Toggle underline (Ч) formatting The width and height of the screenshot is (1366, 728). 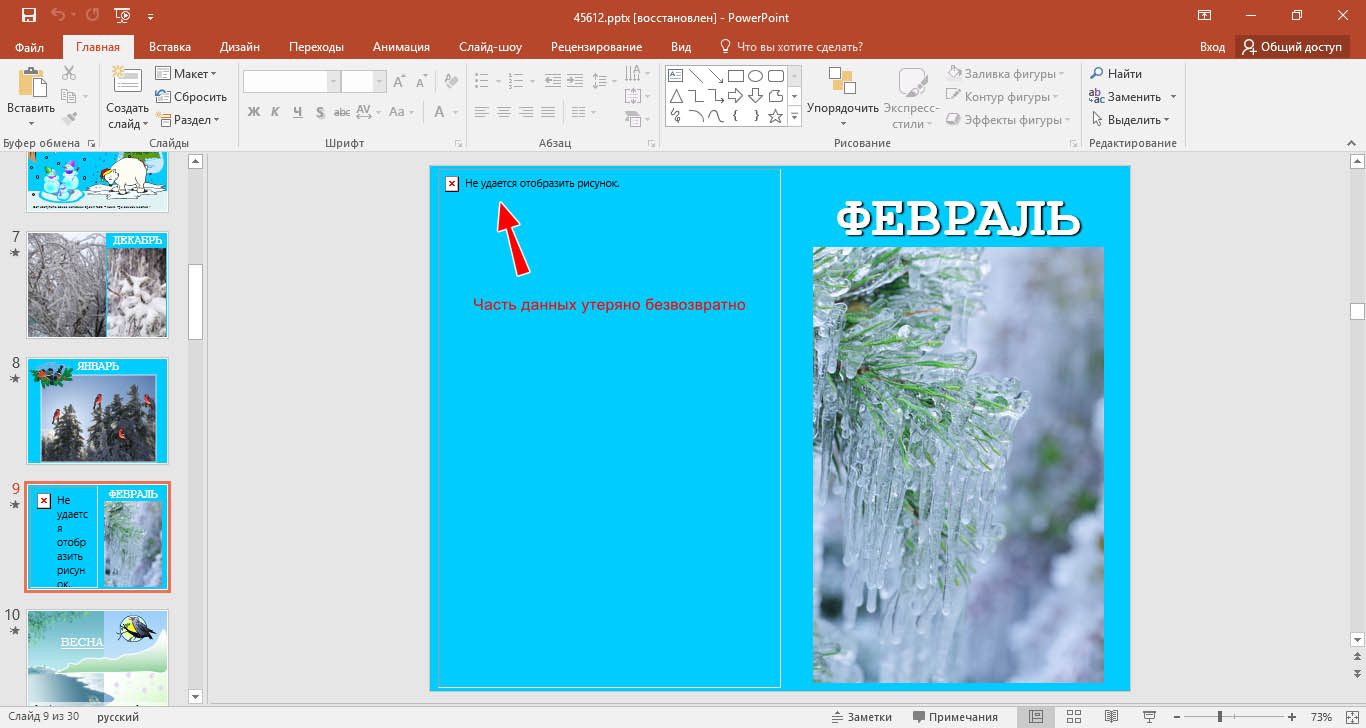(298, 112)
